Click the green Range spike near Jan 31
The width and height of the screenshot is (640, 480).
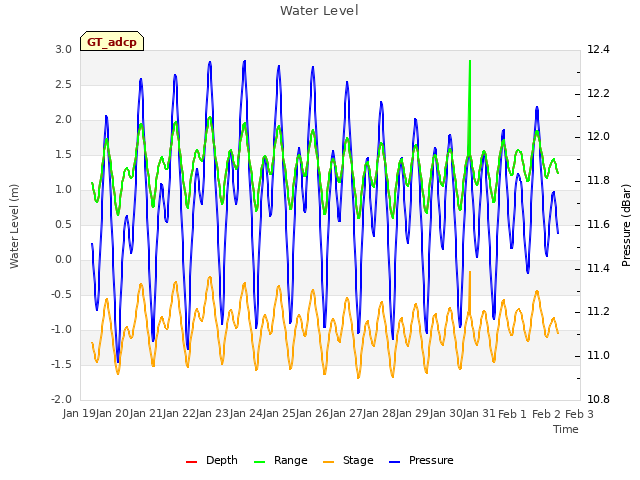point(470,107)
